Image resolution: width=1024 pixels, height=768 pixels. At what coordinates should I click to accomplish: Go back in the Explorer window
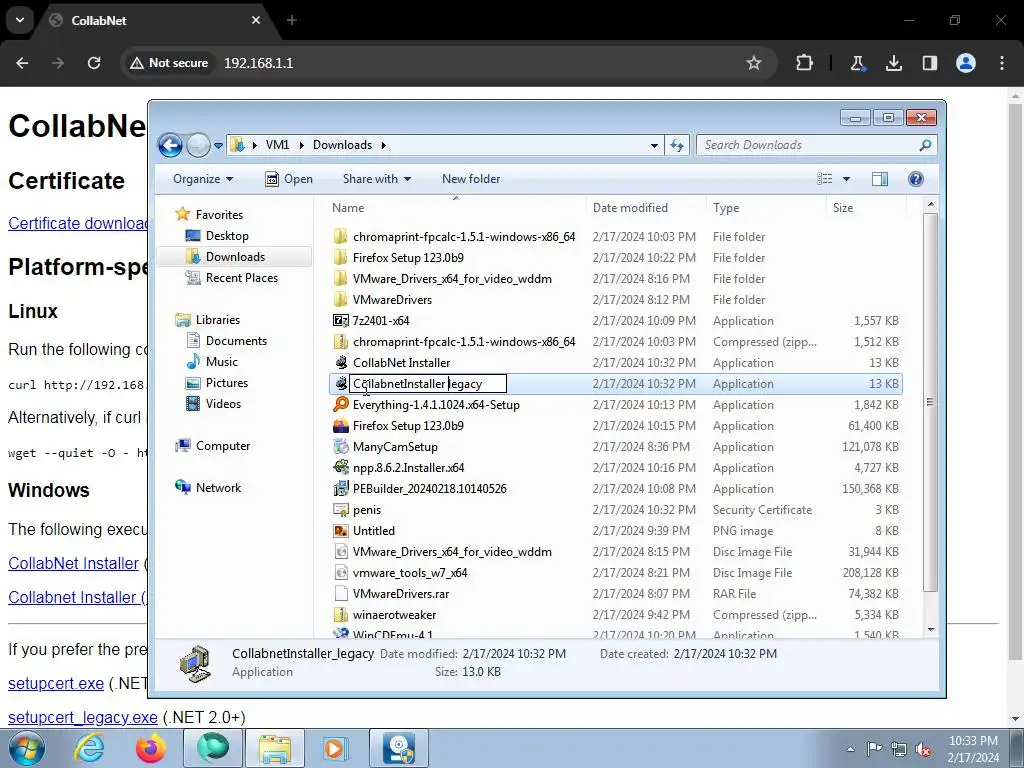(170, 145)
